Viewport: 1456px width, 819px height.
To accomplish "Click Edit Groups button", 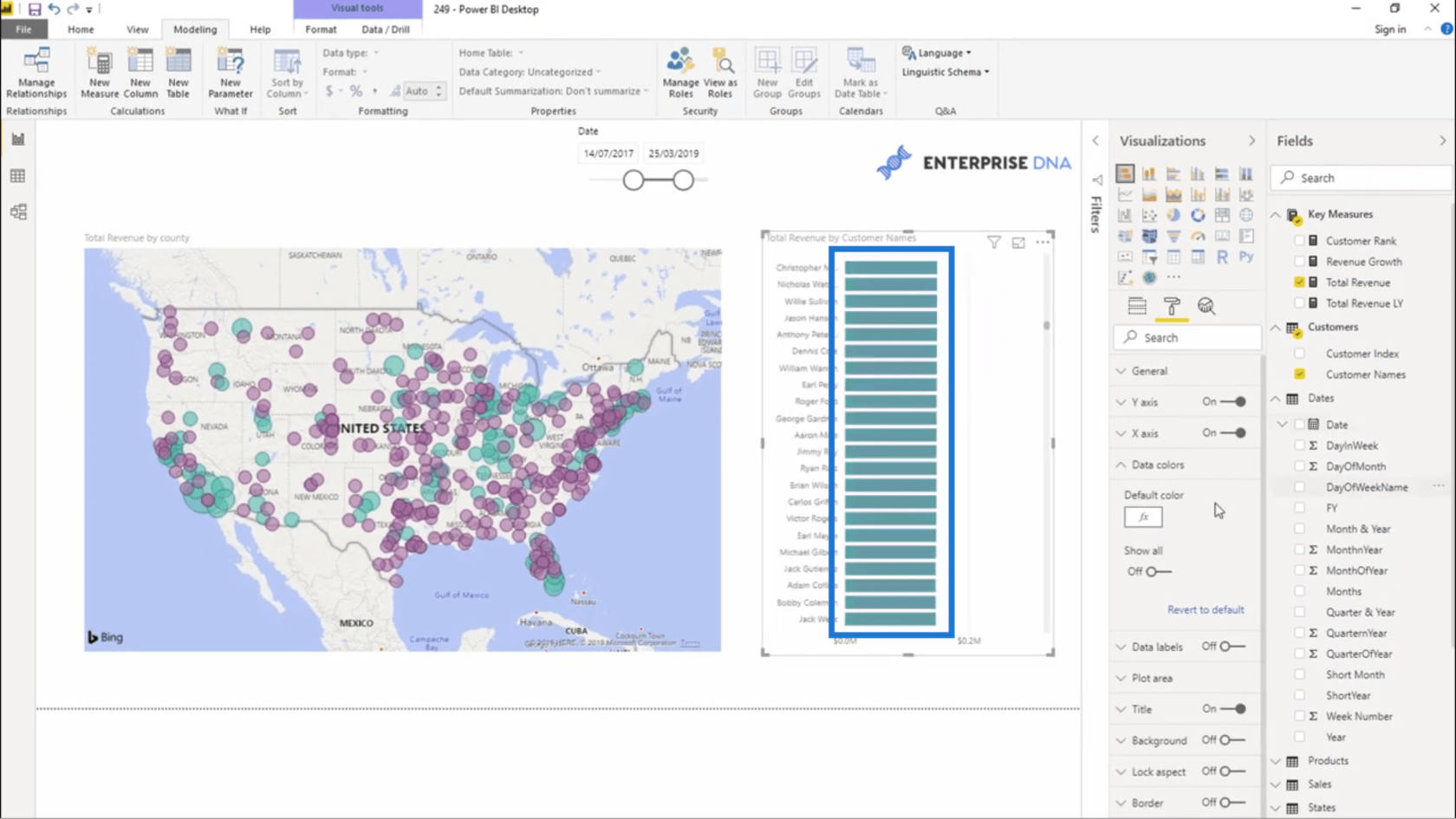I will pos(804,73).
